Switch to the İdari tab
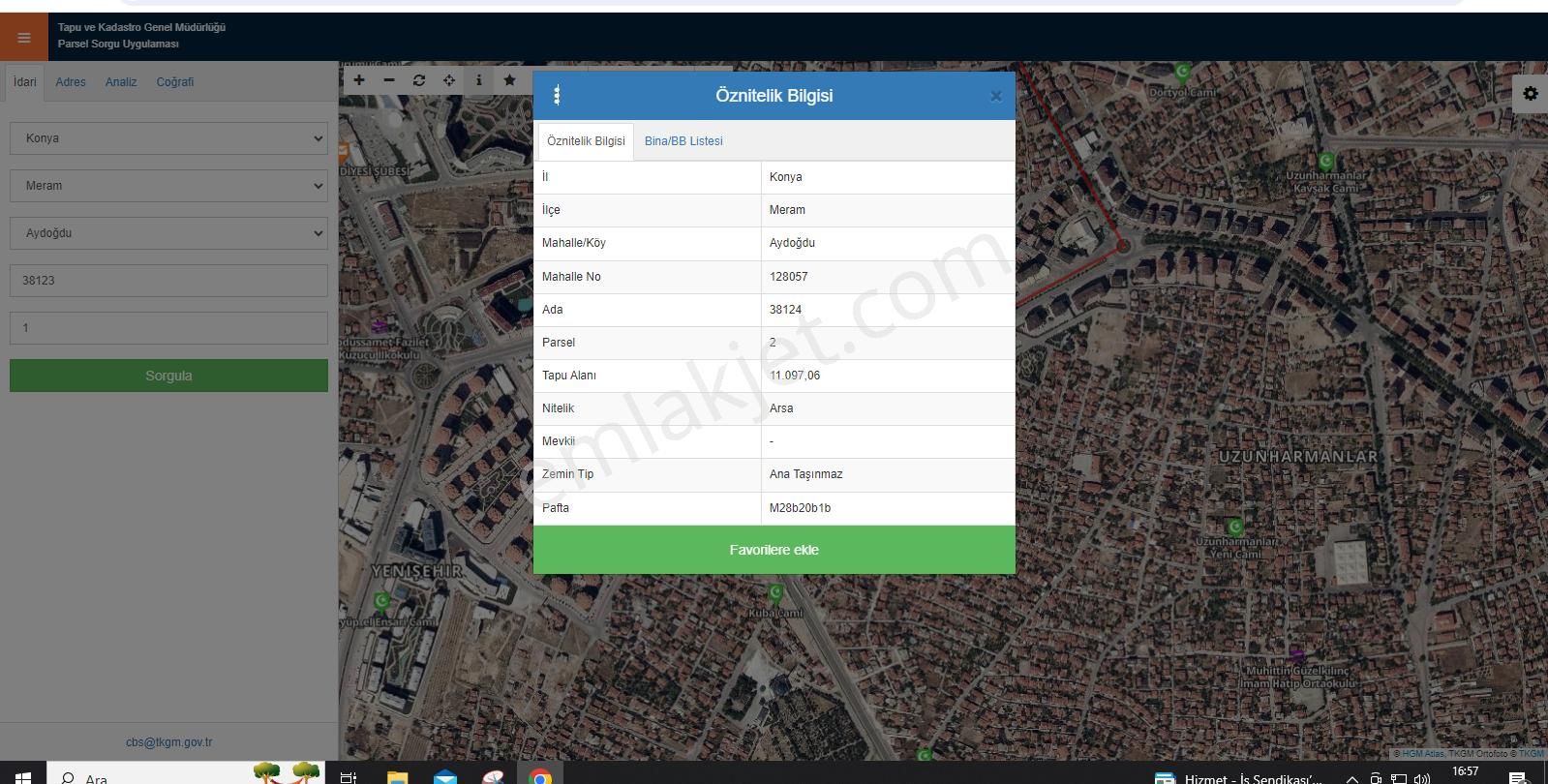The image size is (1548, 784). coord(25,82)
